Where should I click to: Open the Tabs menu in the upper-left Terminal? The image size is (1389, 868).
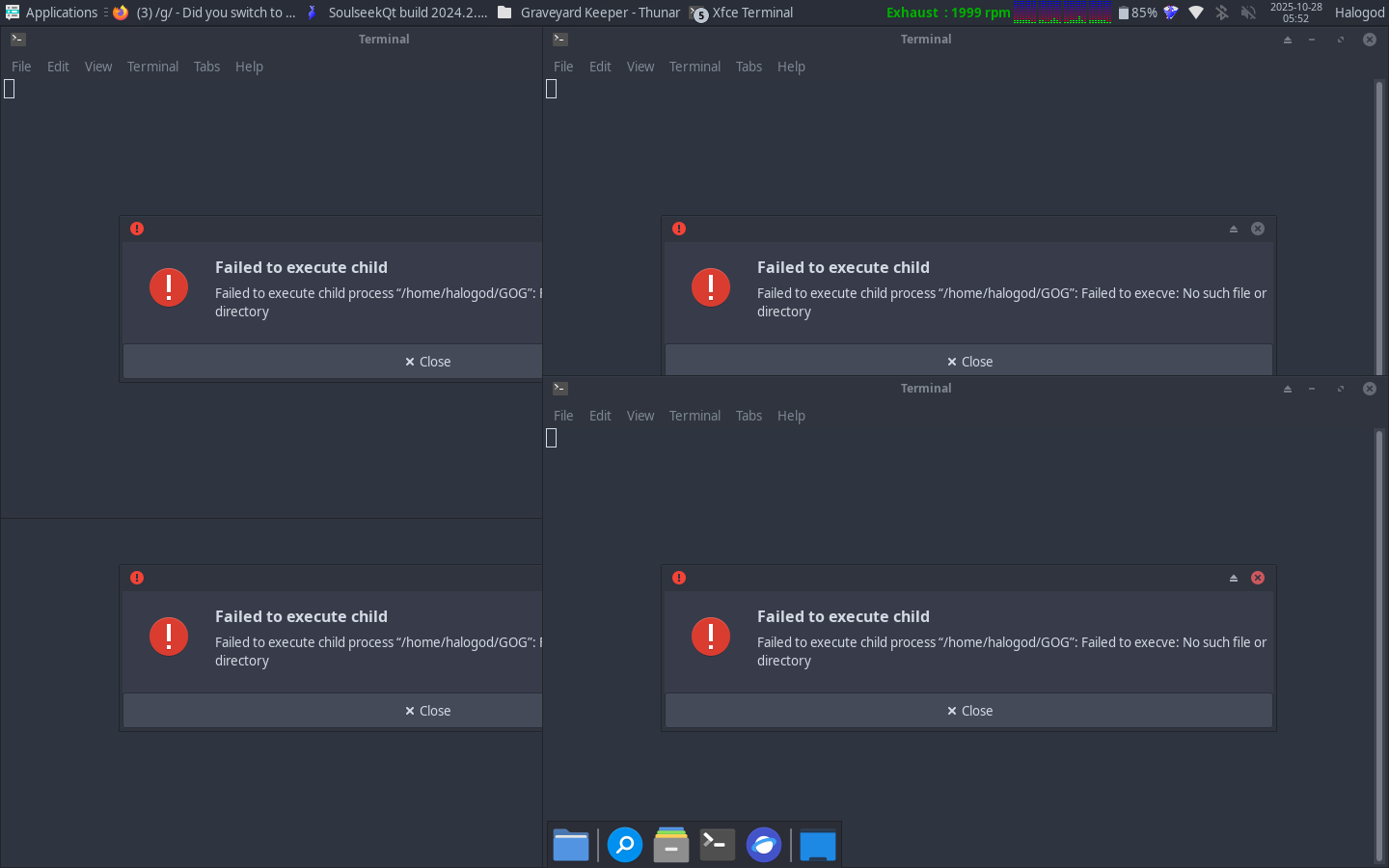click(206, 67)
